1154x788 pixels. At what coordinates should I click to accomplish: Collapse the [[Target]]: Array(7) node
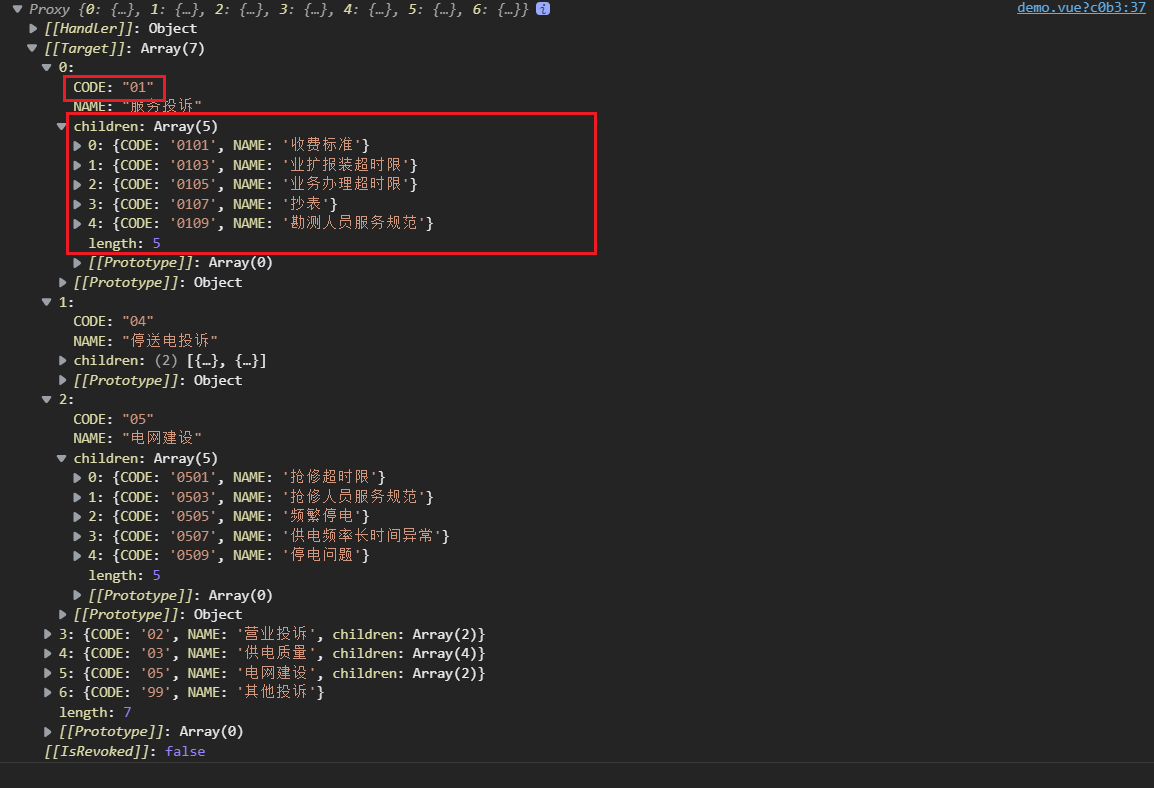pos(33,47)
